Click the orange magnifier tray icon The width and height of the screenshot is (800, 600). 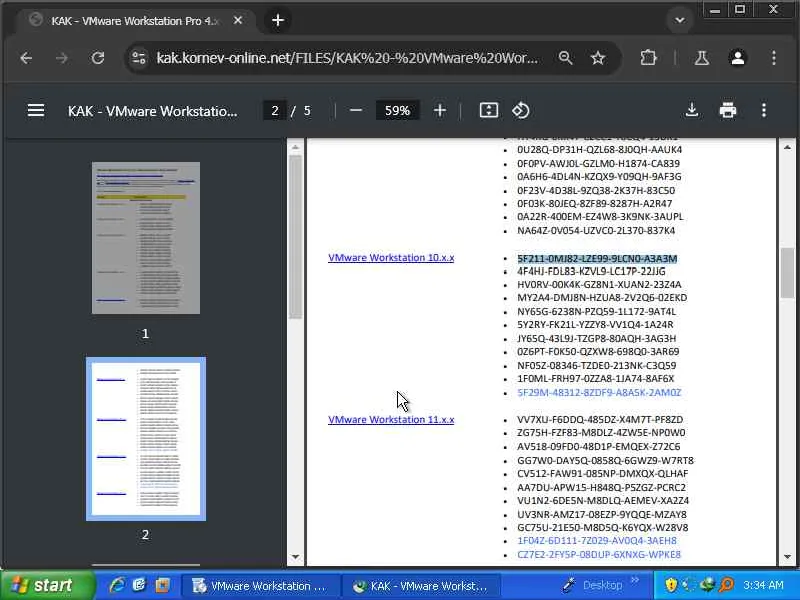tap(726, 585)
